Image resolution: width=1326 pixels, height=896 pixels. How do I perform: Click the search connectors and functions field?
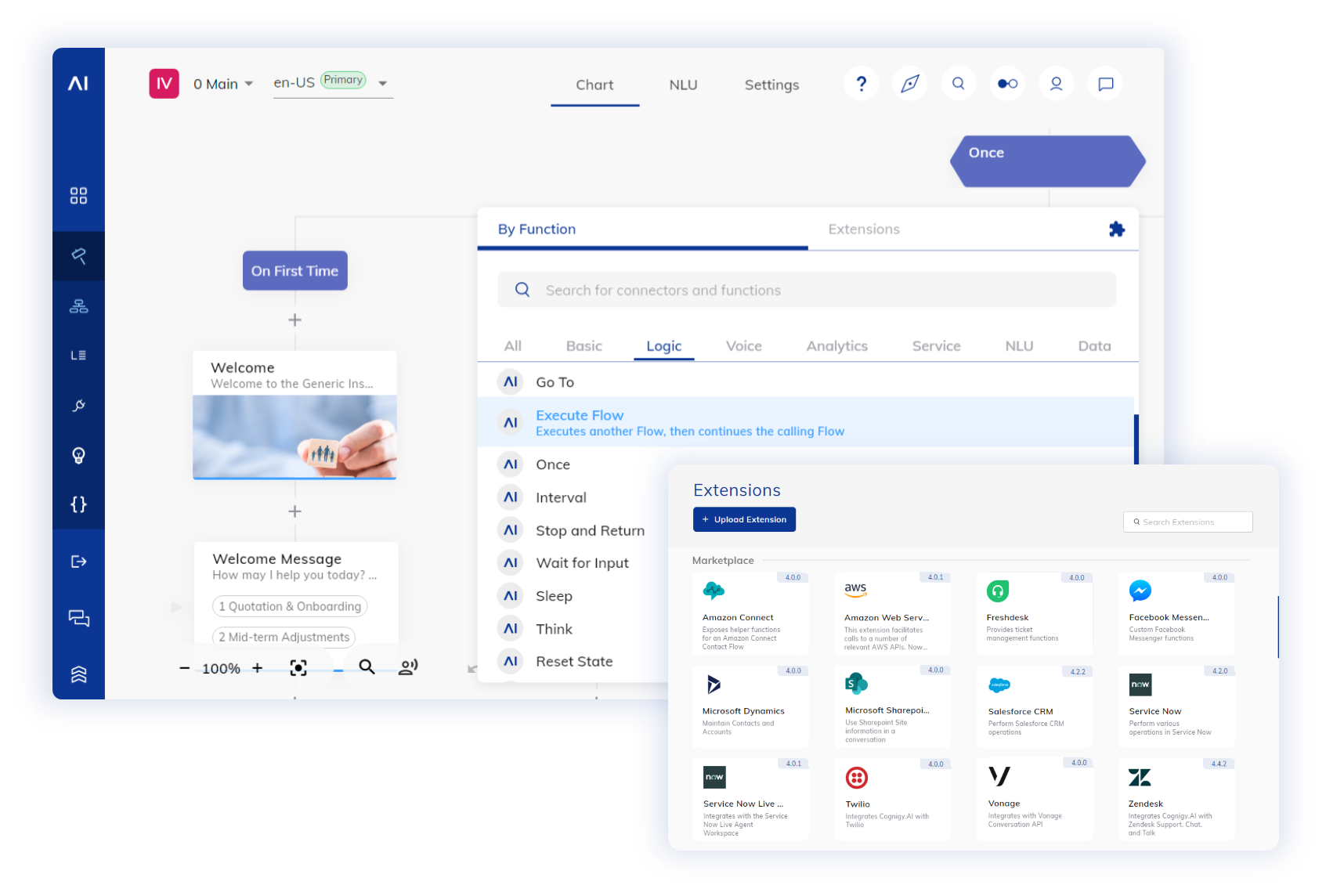pyautogui.click(x=807, y=290)
